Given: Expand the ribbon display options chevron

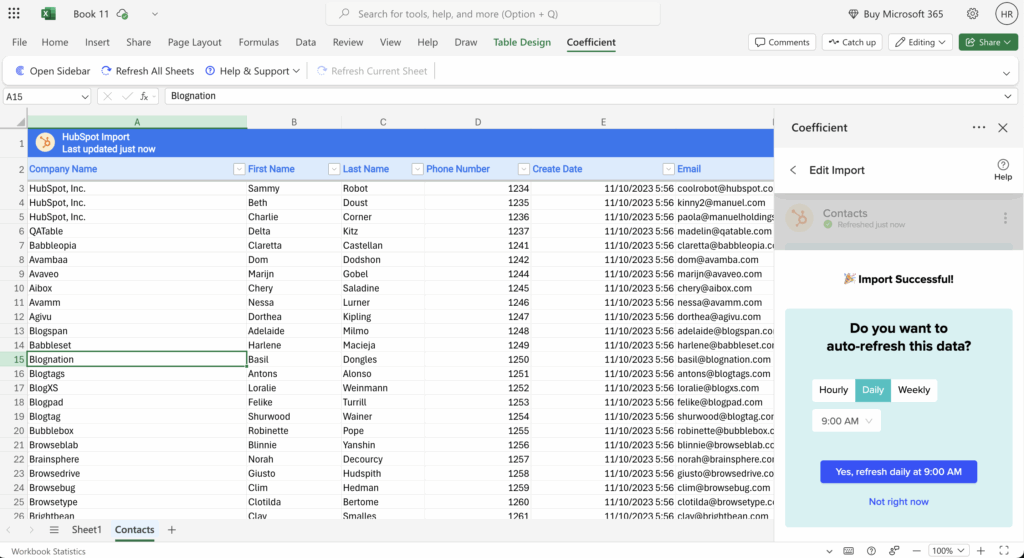Looking at the screenshot, I should coord(1006,73).
